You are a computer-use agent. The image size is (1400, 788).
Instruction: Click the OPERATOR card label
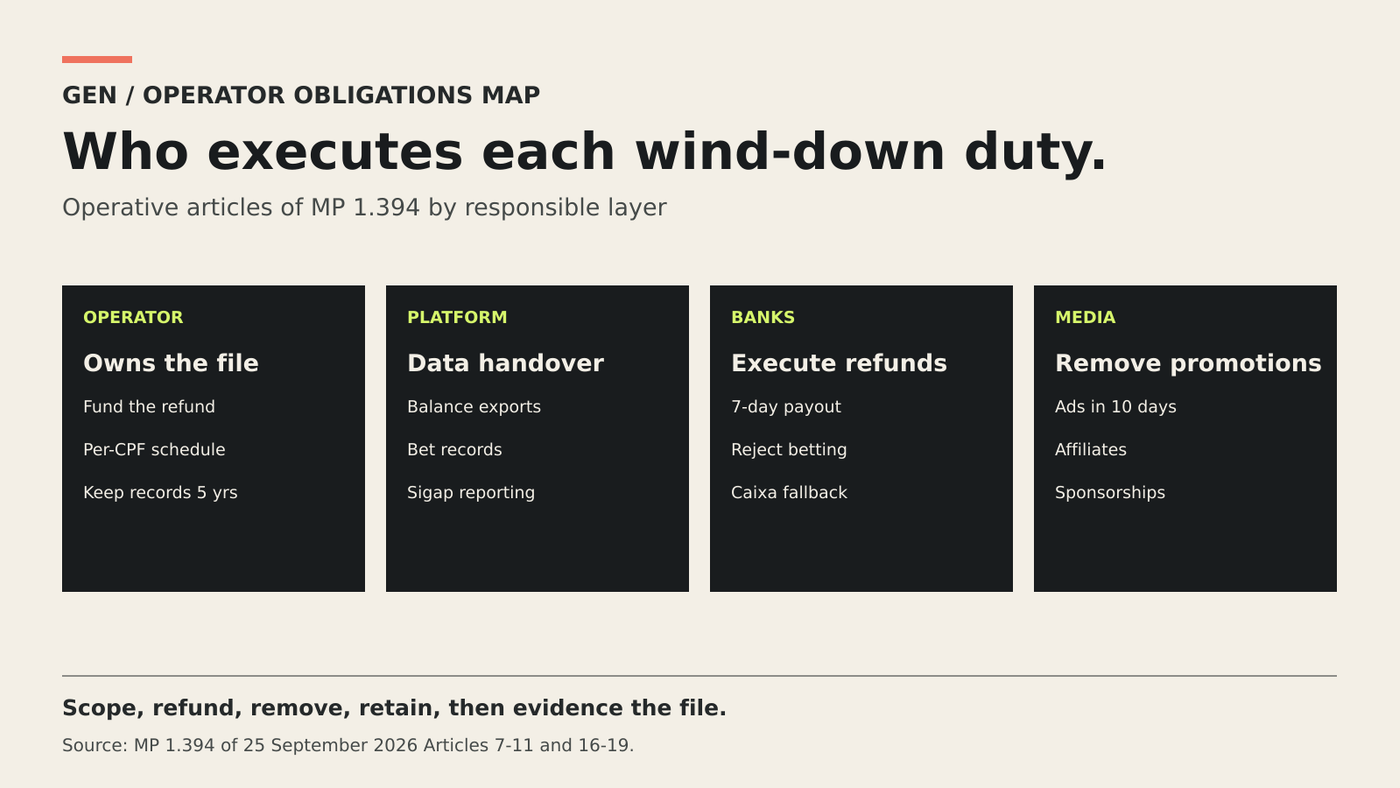(x=133, y=317)
